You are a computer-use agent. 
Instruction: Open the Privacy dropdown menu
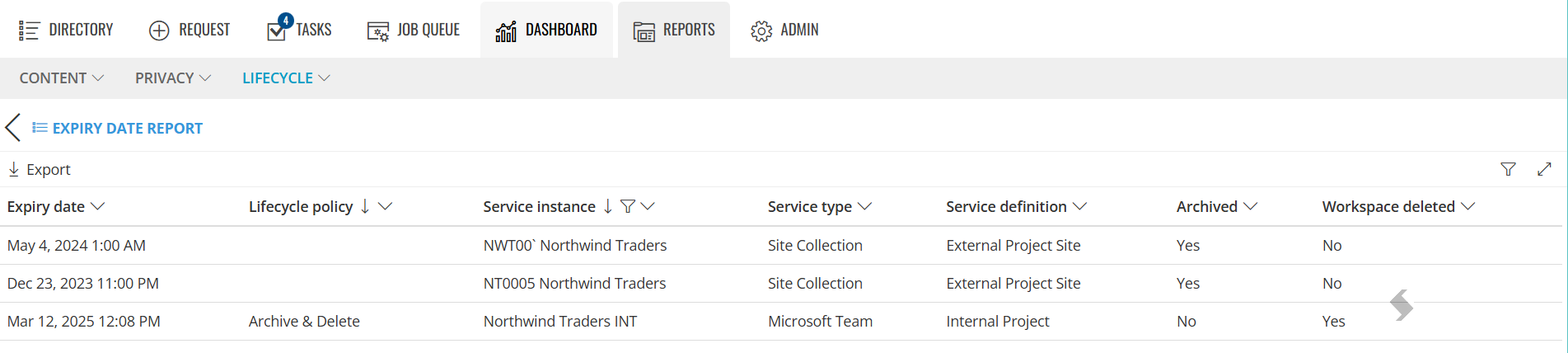173,78
